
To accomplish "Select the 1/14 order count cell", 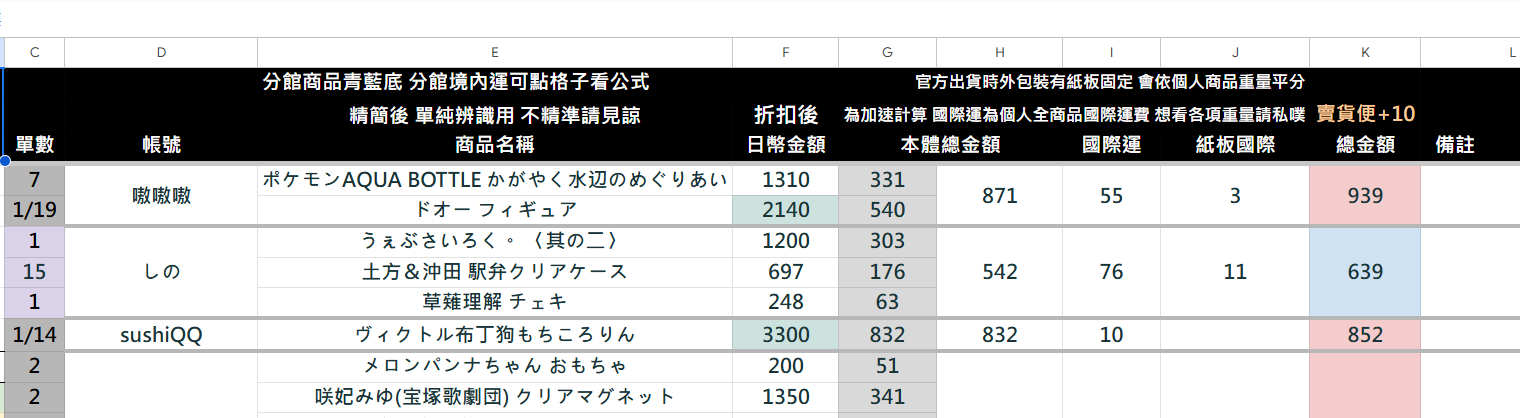I will coord(35,335).
